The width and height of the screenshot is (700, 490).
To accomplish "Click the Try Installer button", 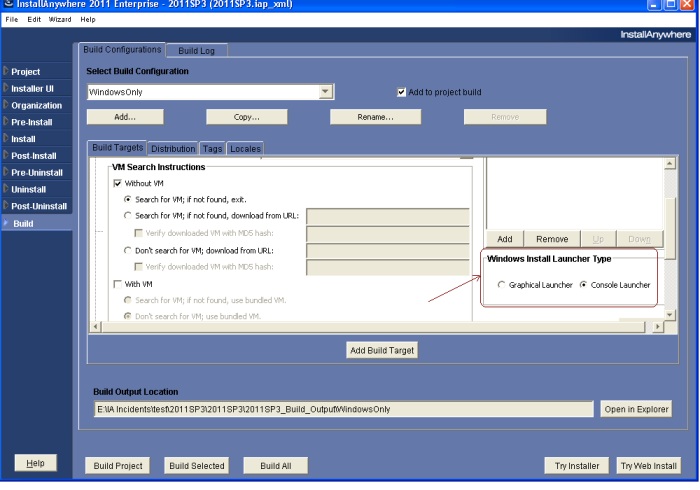I will 577,466.
